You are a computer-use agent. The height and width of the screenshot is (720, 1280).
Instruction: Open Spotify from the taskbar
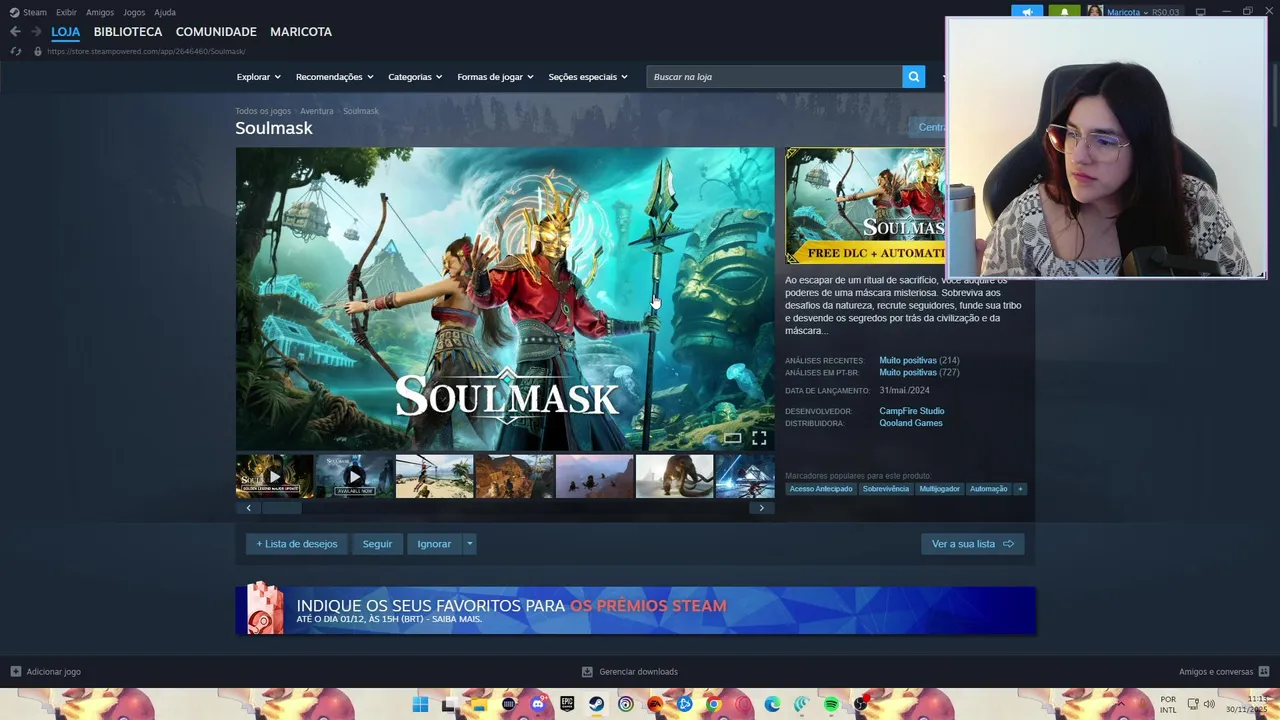tap(831, 705)
